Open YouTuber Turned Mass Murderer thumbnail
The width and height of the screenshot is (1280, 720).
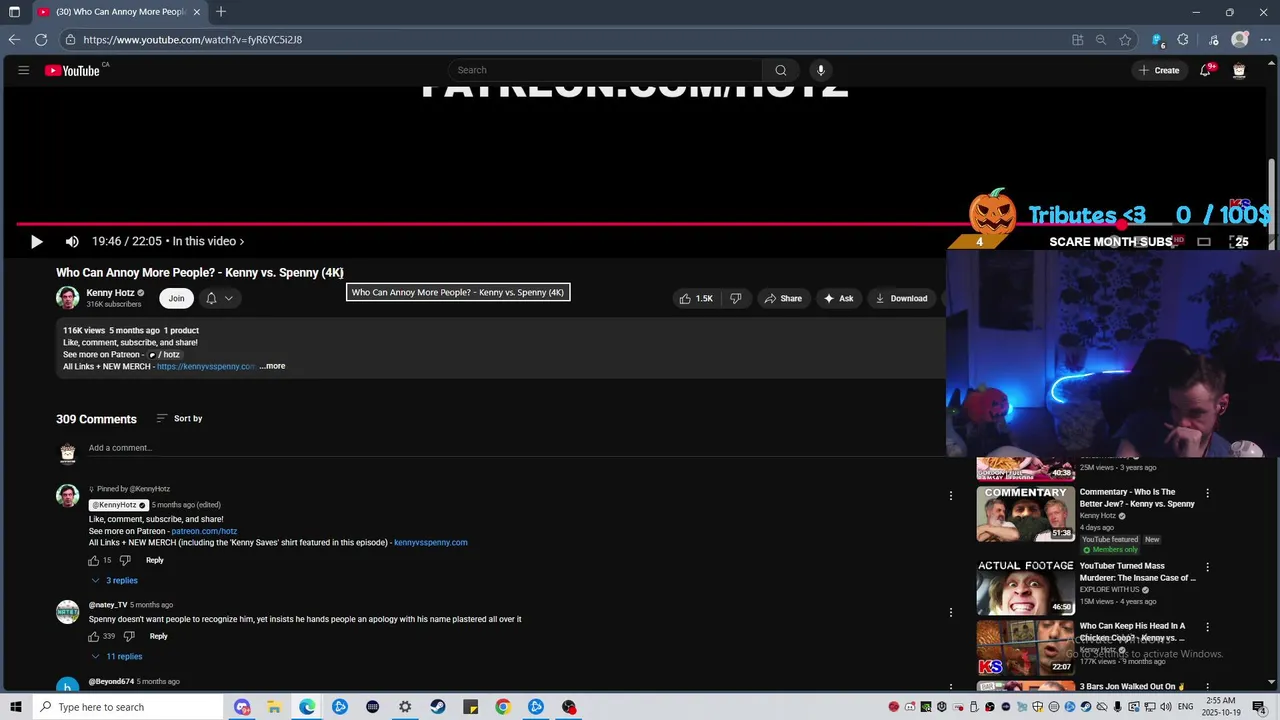1025,587
